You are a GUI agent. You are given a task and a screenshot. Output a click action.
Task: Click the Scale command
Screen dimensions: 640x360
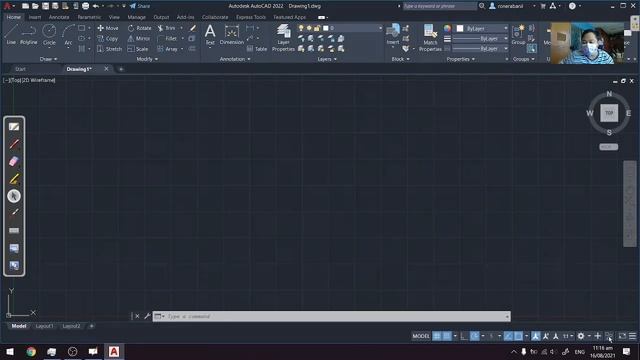[x=138, y=49]
